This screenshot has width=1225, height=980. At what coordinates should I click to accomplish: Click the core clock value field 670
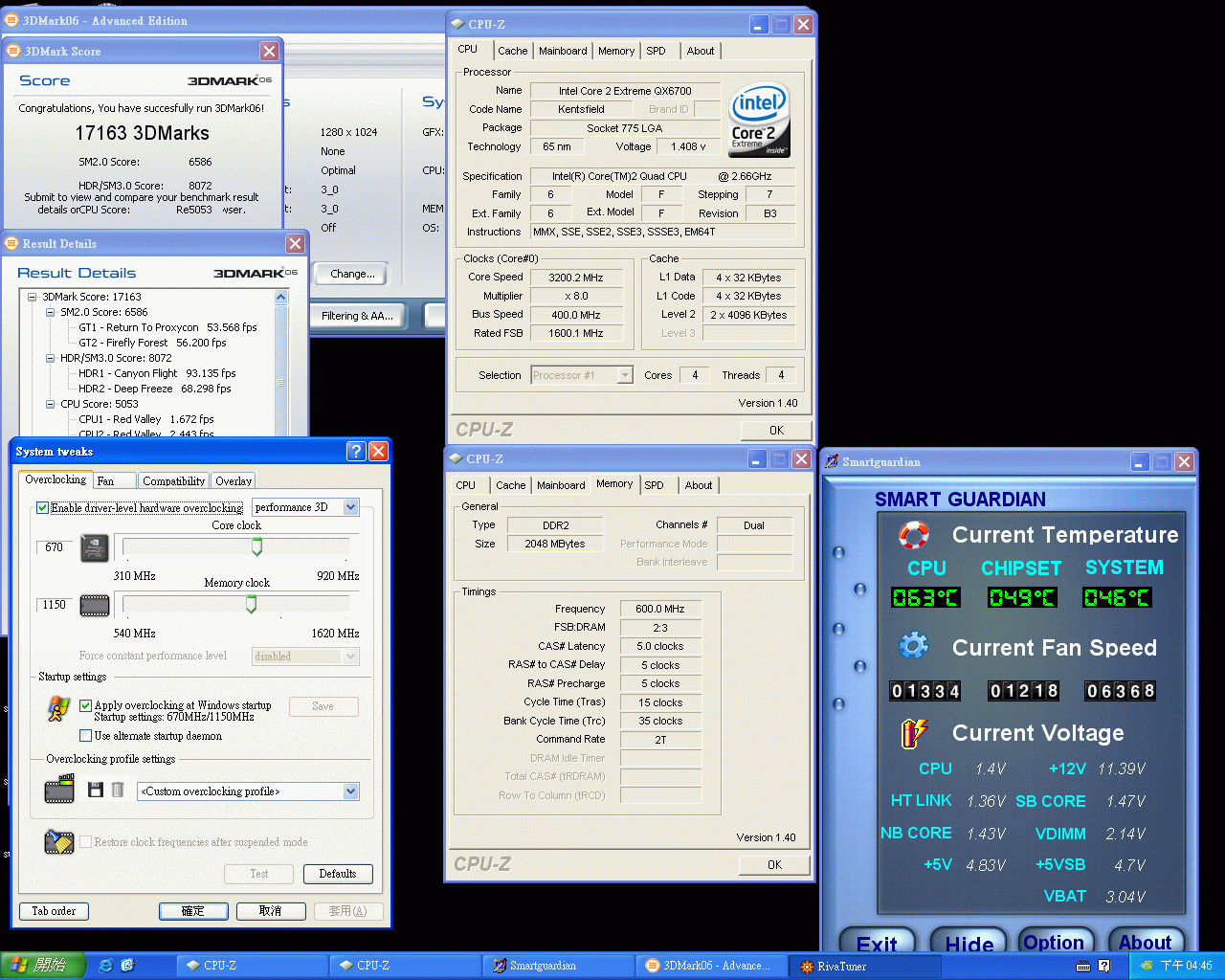click(54, 547)
